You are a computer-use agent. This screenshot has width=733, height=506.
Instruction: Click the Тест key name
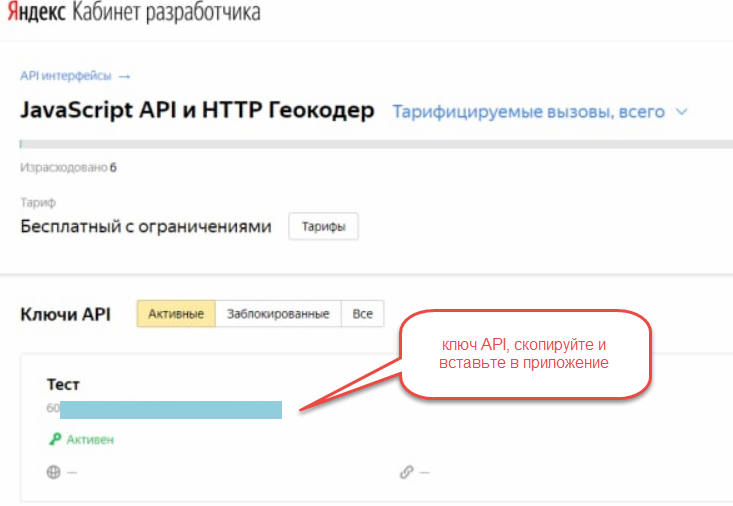click(x=63, y=384)
